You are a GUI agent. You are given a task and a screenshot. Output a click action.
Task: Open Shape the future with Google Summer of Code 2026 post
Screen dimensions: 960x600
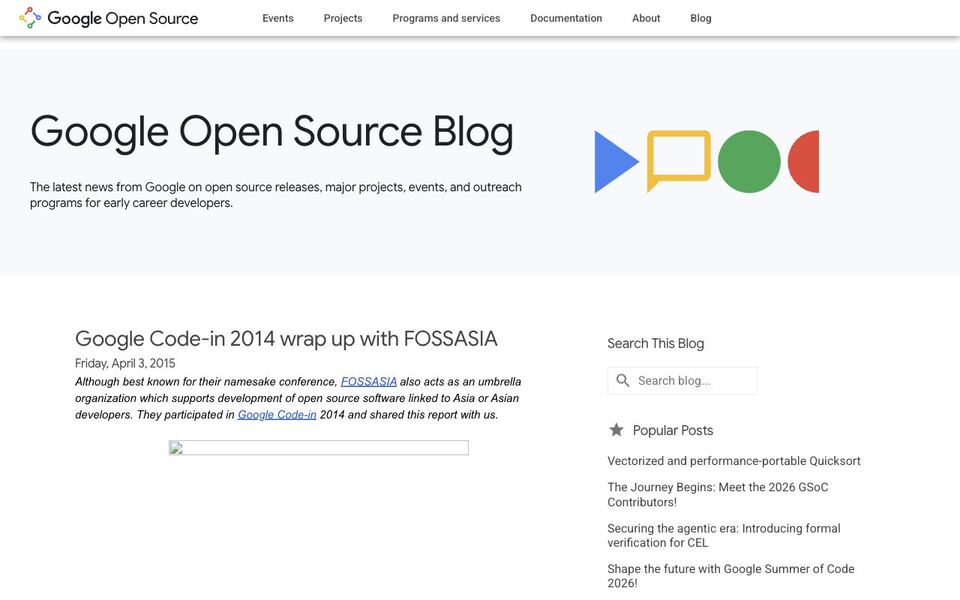tap(731, 576)
